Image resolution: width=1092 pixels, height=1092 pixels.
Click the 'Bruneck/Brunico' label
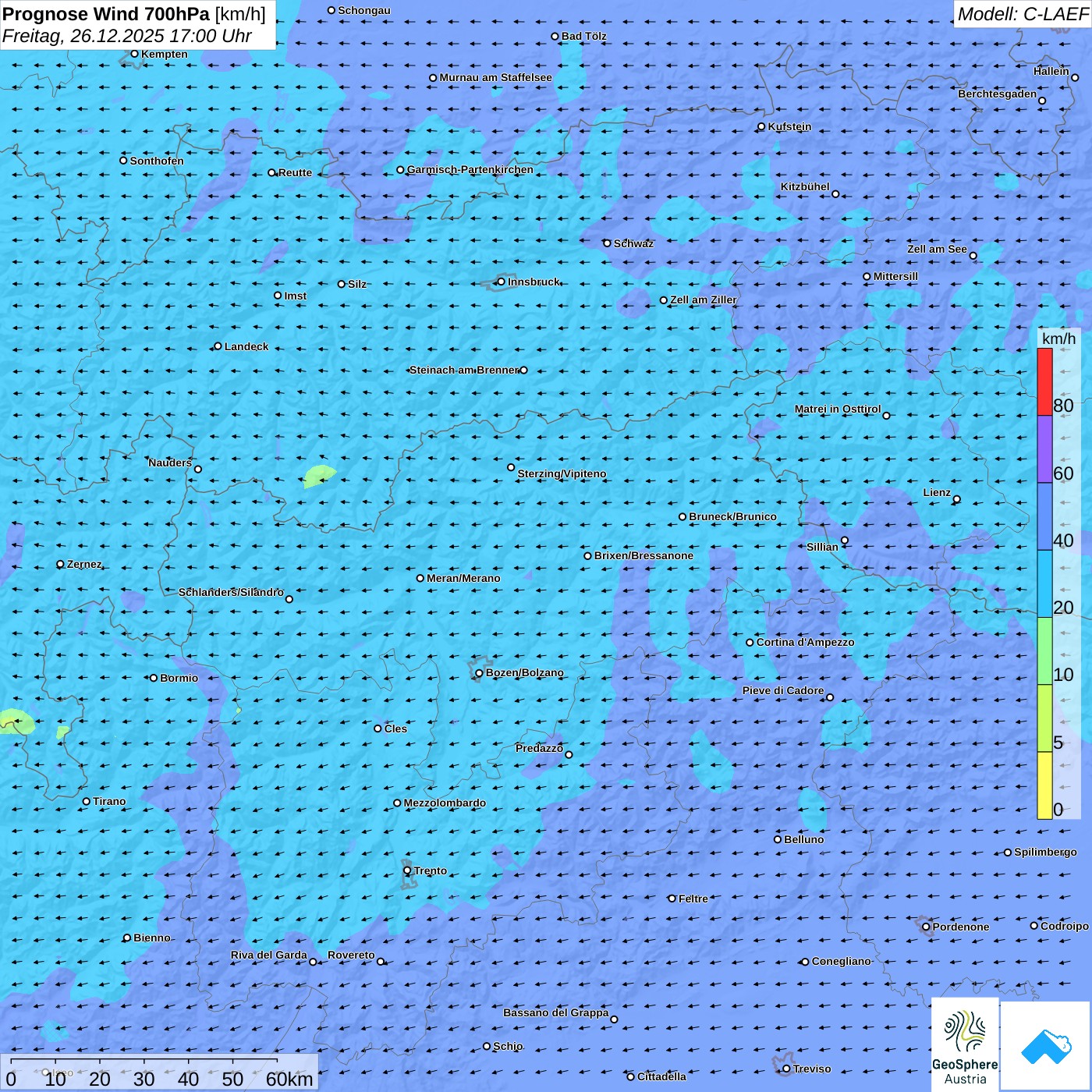click(x=733, y=516)
